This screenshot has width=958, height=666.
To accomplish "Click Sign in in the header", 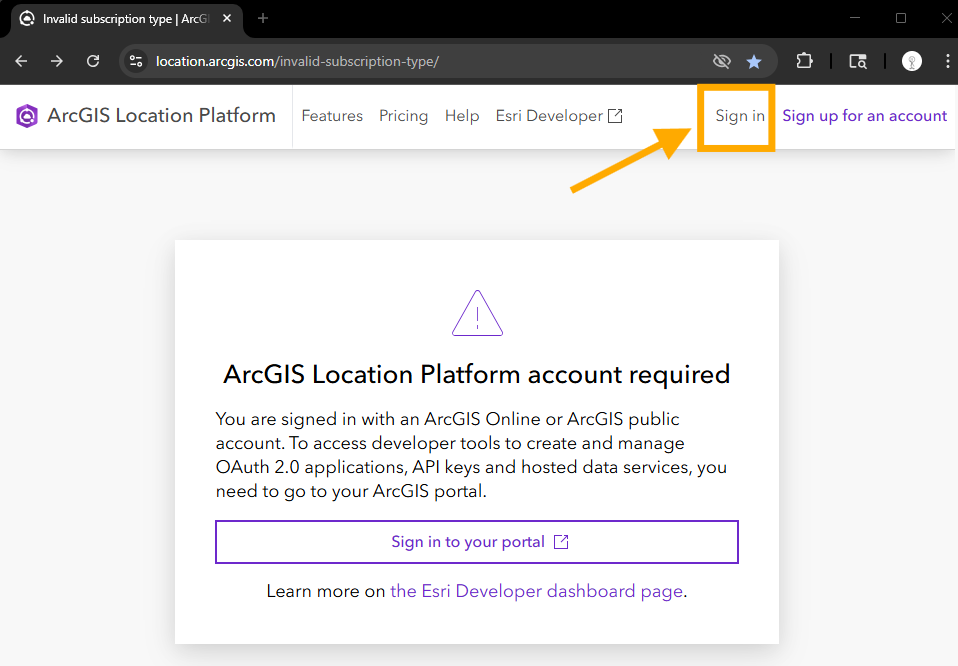I will pyautogui.click(x=740, y=115).
